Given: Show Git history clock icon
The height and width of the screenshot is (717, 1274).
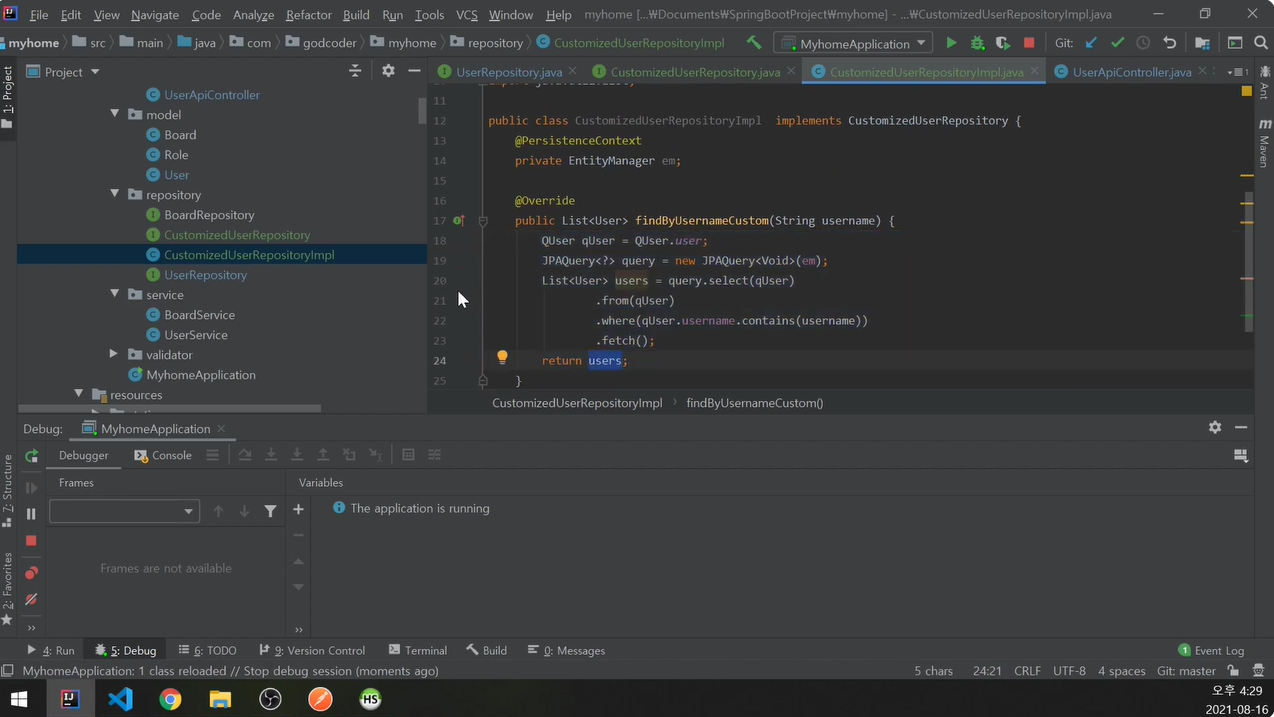Looking at the screenshot, I should coord(1143,43).
